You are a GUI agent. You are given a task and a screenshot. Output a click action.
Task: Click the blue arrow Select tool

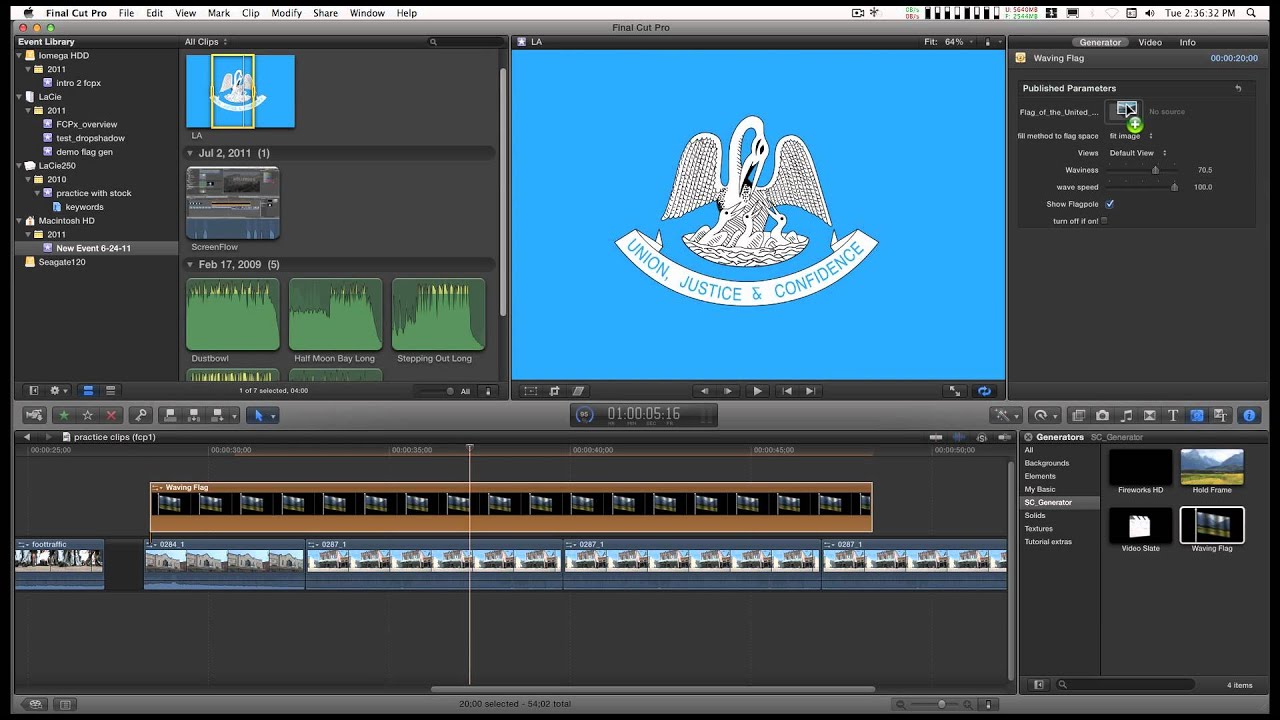pos(258,415)
